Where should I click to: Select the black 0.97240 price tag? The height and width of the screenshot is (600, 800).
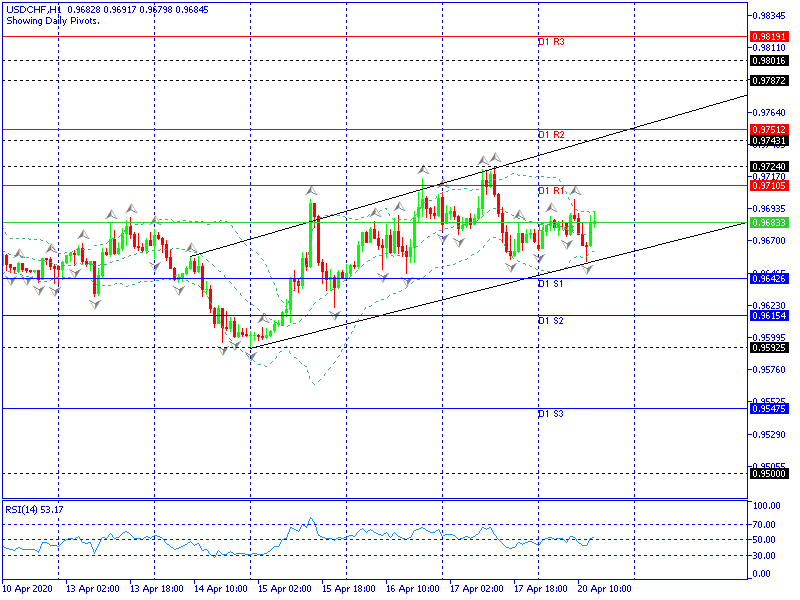(768, 166)
